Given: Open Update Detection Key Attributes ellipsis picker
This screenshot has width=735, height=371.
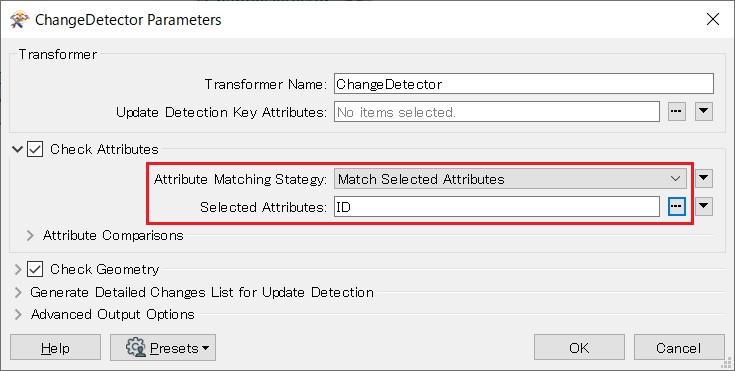Looking at the screenshot, I should [676, 112].
